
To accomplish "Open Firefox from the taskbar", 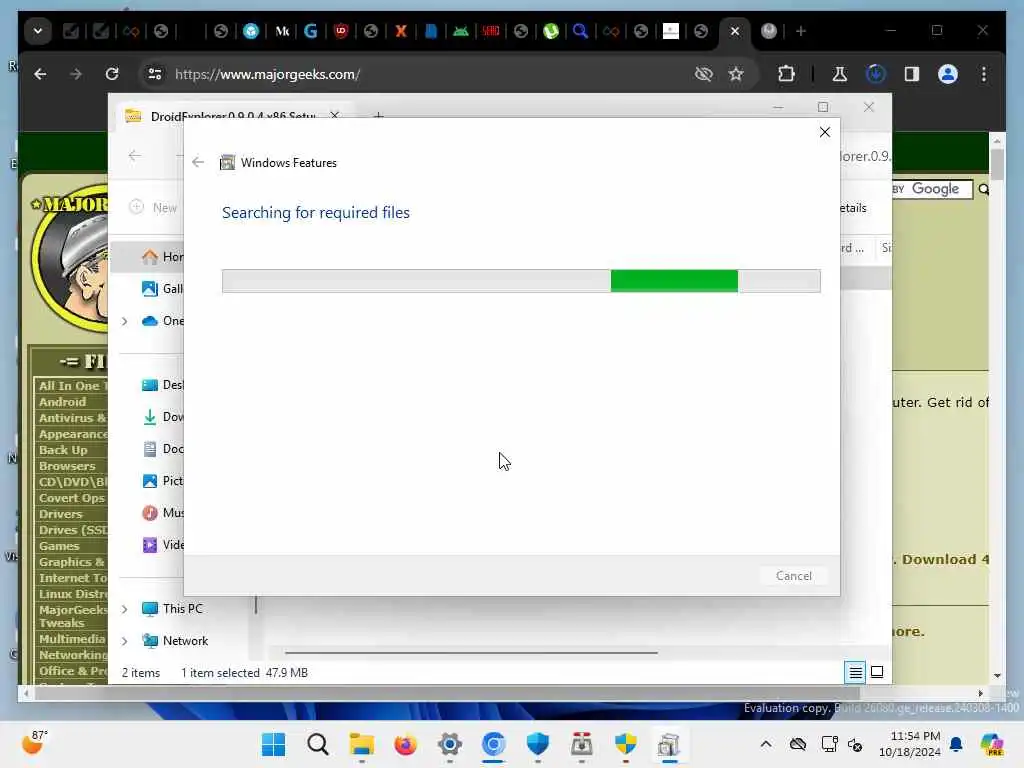I will tap(406, 744).
